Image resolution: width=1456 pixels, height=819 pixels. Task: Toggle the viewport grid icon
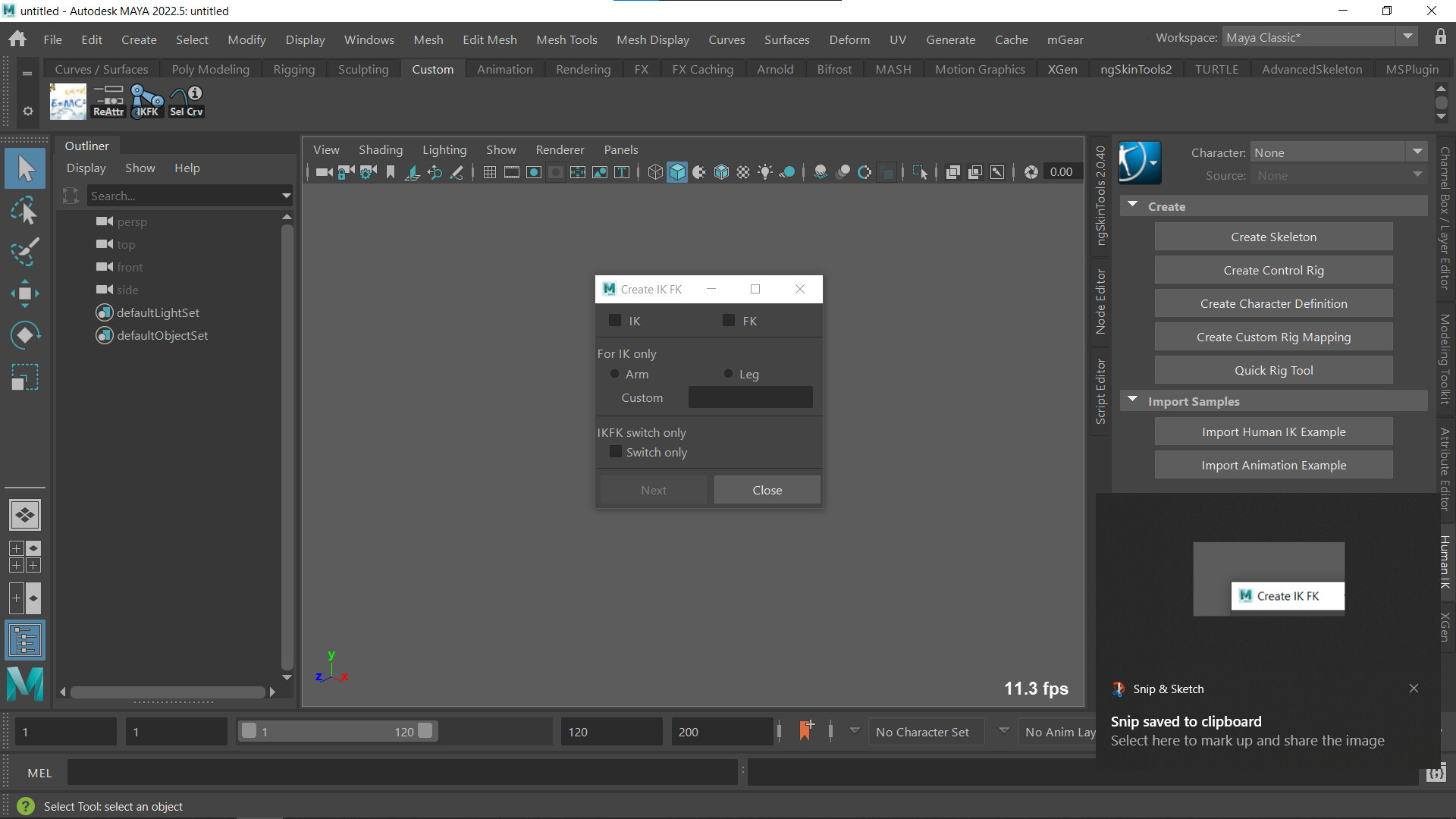pyautogui.click(x=490, y=173)
